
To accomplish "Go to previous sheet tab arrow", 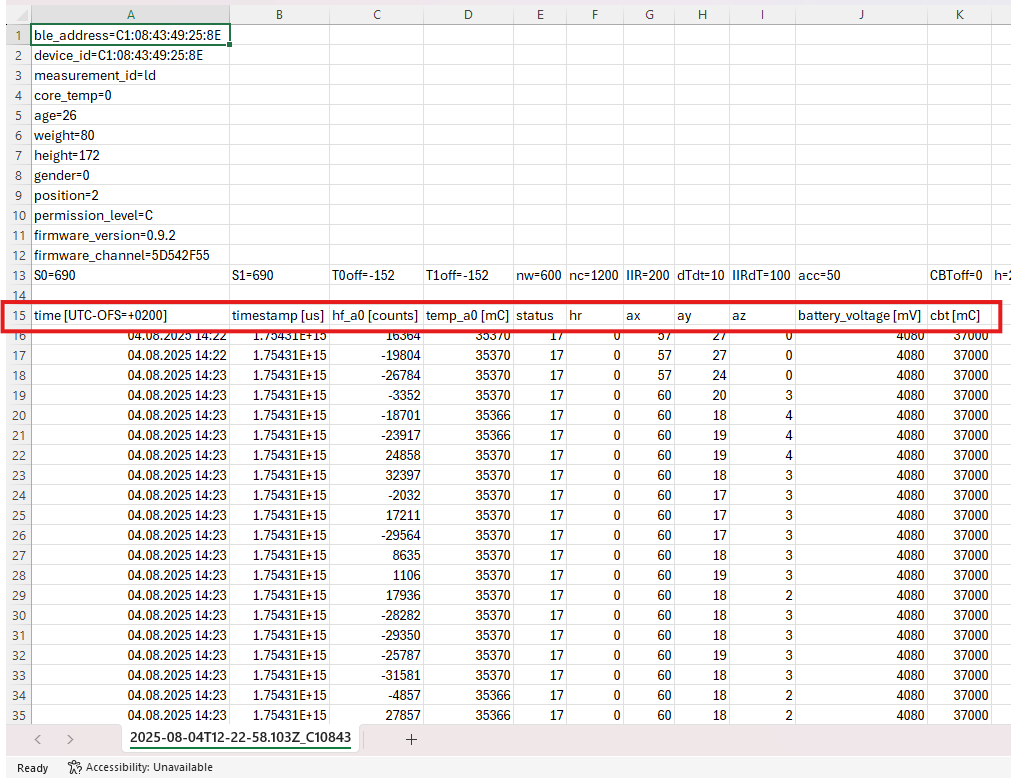I will [x=37, y=739].
